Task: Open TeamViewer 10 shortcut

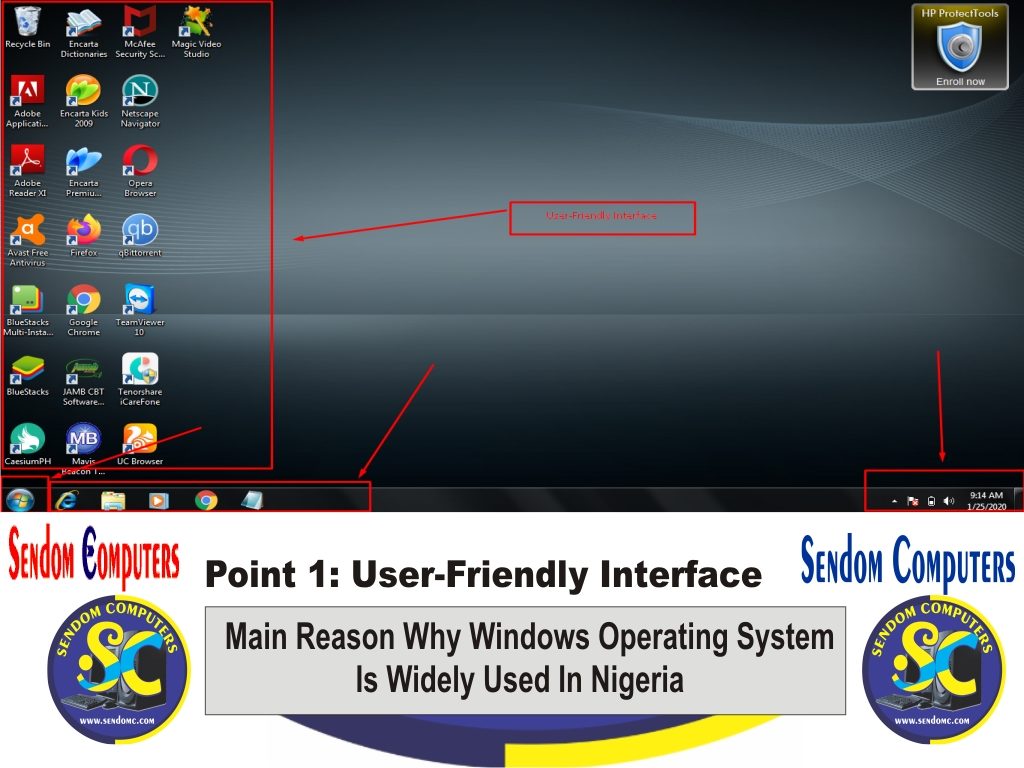Action: coord(140,310)
